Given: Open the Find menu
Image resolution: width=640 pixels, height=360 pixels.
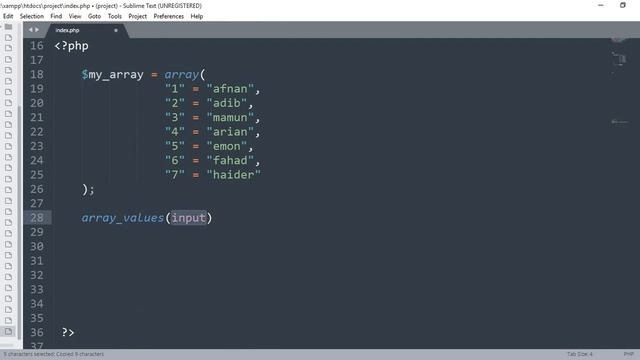Looking at the screenshot, I should 56,16.
